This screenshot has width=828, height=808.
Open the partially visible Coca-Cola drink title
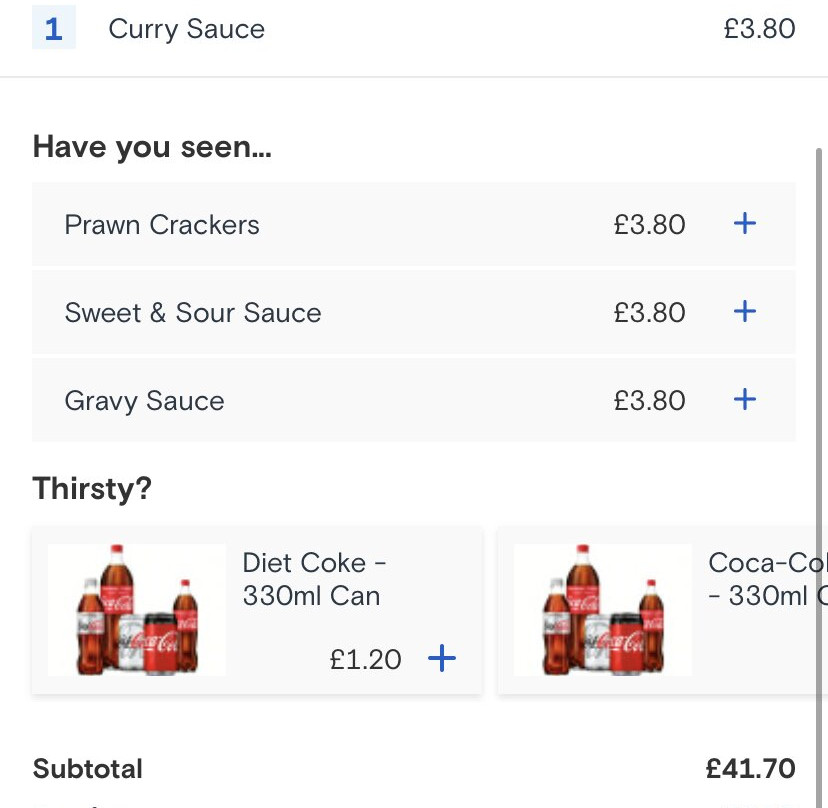pyautogui.click(x=766, y=580)
